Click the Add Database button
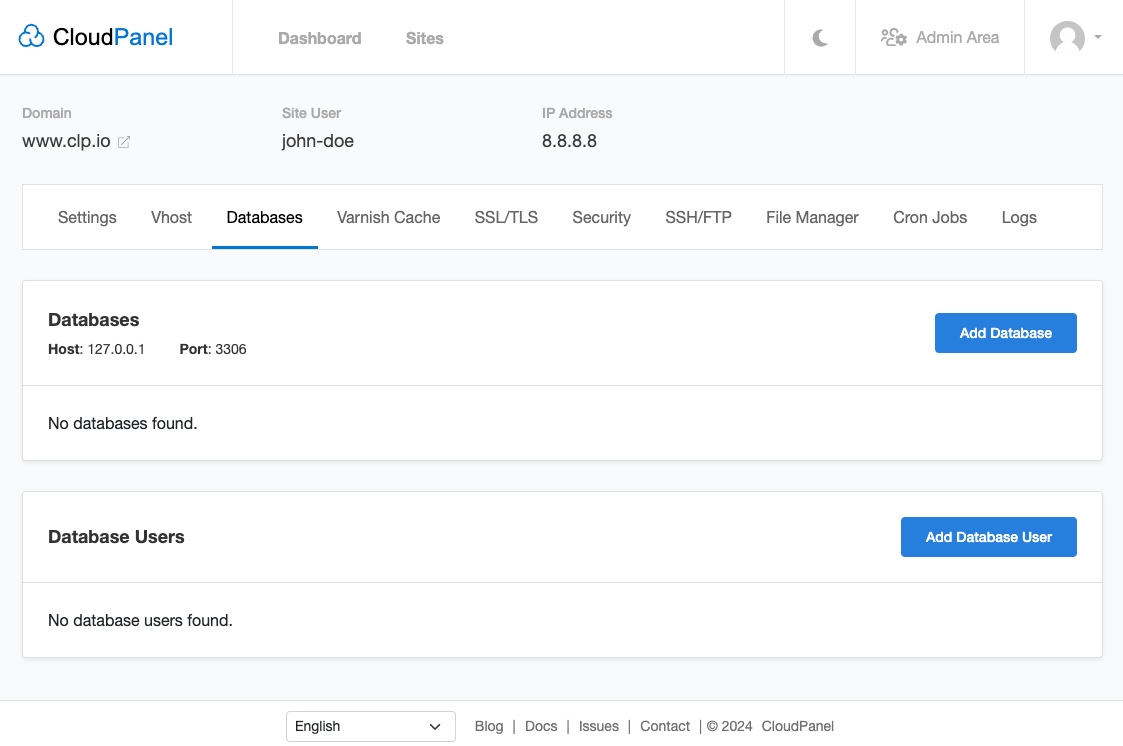 coord(1005,333)
